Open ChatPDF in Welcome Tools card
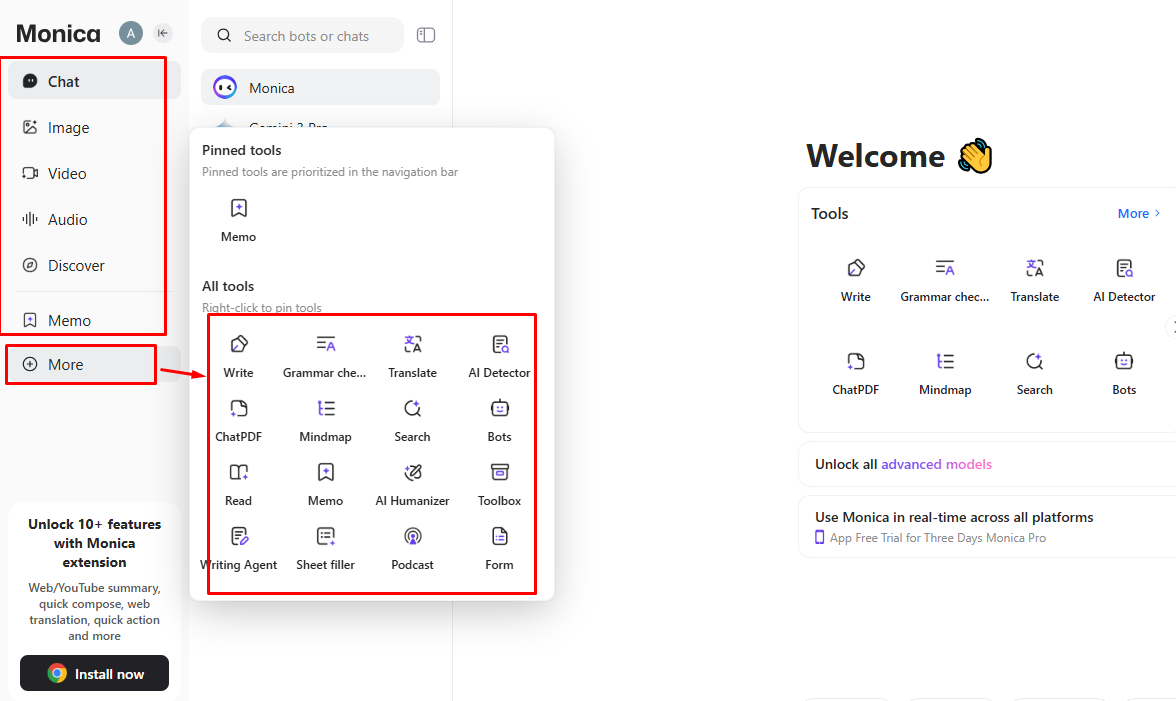Image resolution: width=1176 pixels, height=701 pixels. coord(856,373)
